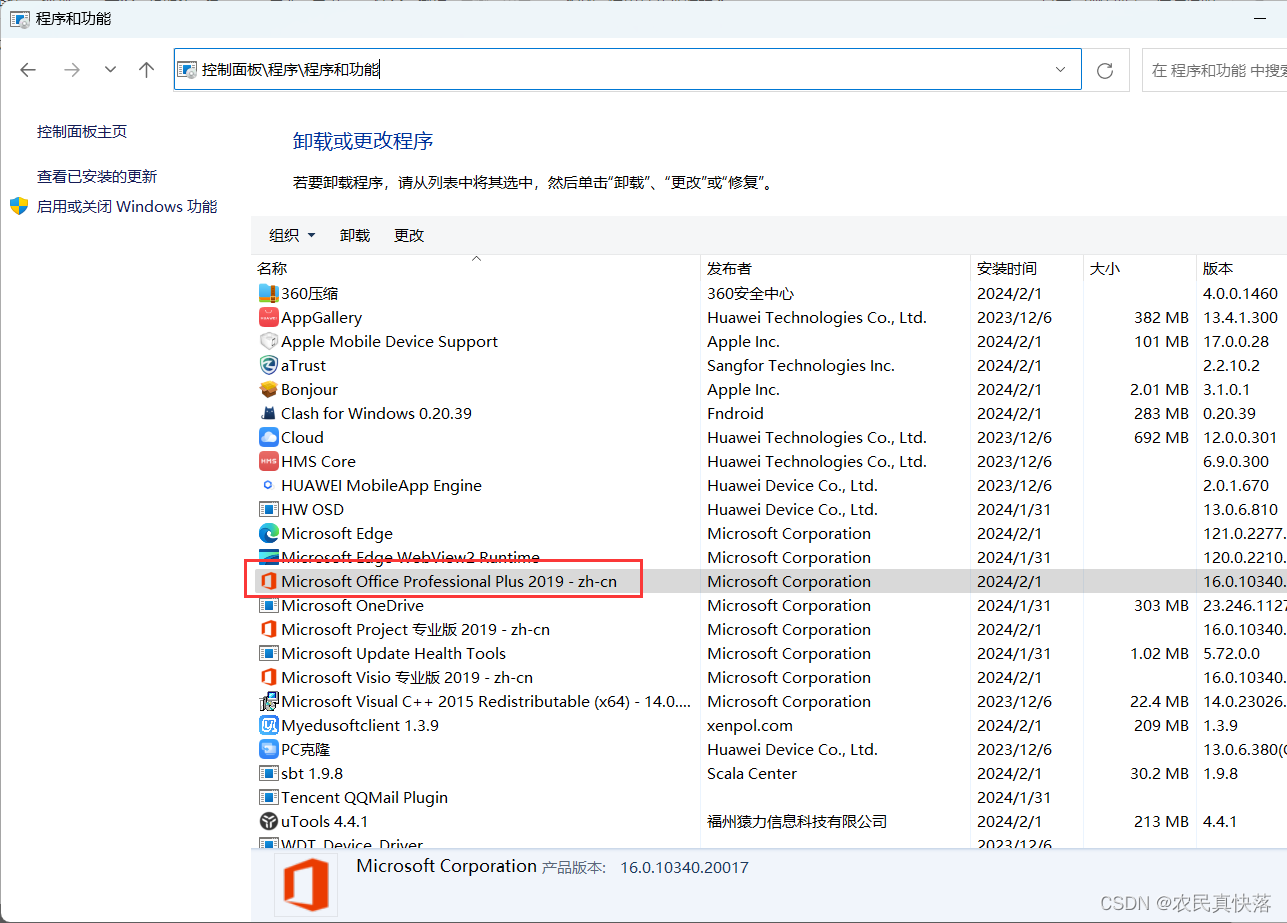Navigate up one level with up arrow
1287x923 pixels.
(x=147, y=70)
